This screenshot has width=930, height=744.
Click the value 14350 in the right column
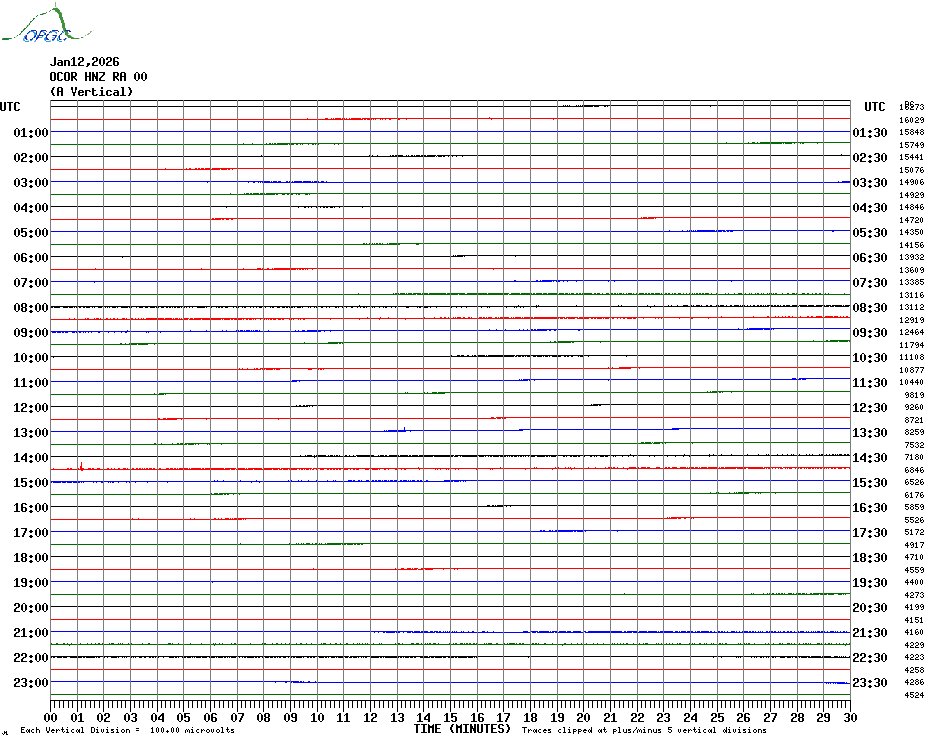click(x=912, y=233)
